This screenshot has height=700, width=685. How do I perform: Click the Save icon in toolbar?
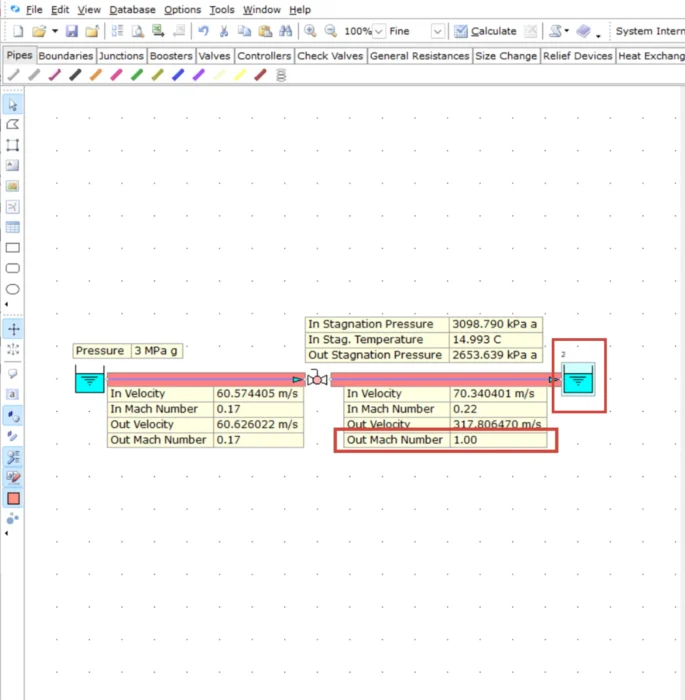coord(72,31)
